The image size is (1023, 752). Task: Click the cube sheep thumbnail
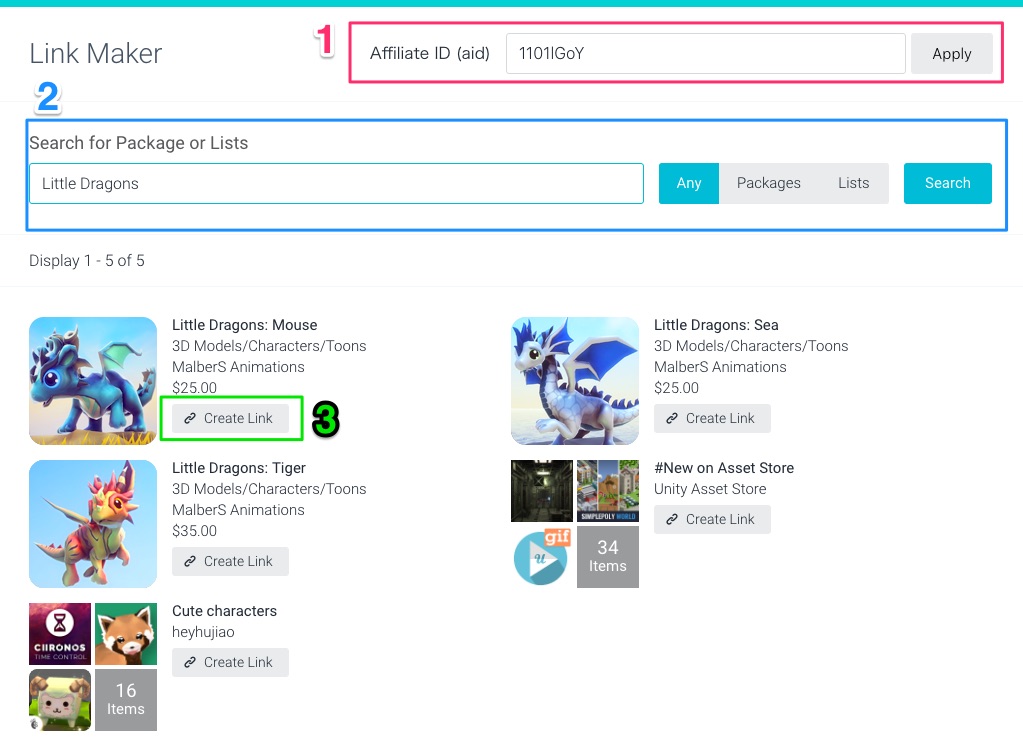point(60,700)
